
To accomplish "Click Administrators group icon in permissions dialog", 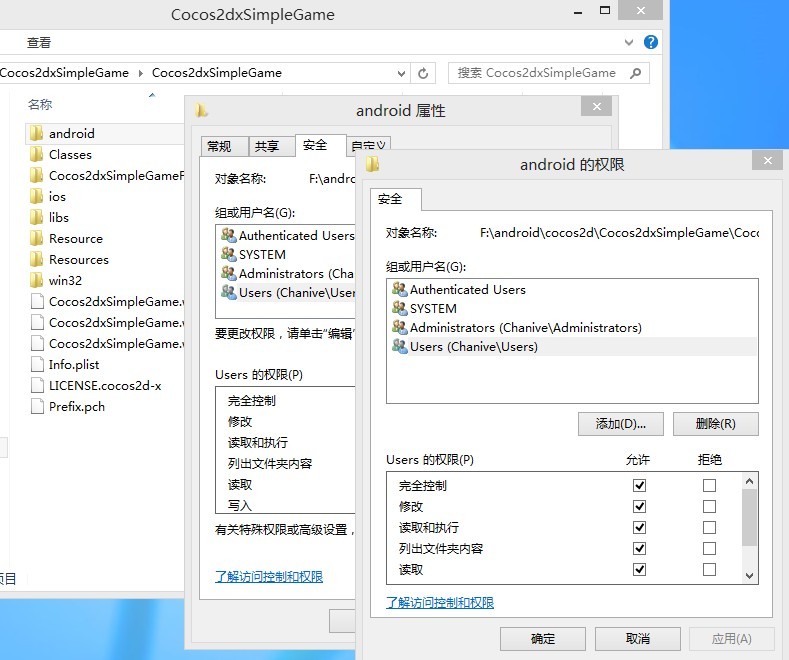I will click(x=400, y=327).
